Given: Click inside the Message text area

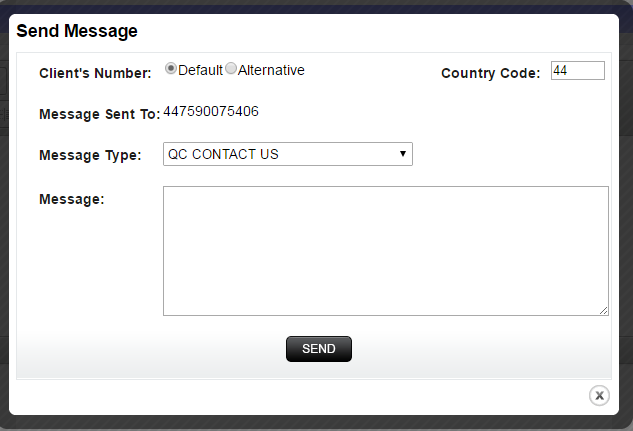Looking at the screenshot, I should click(x=385, y=250).
